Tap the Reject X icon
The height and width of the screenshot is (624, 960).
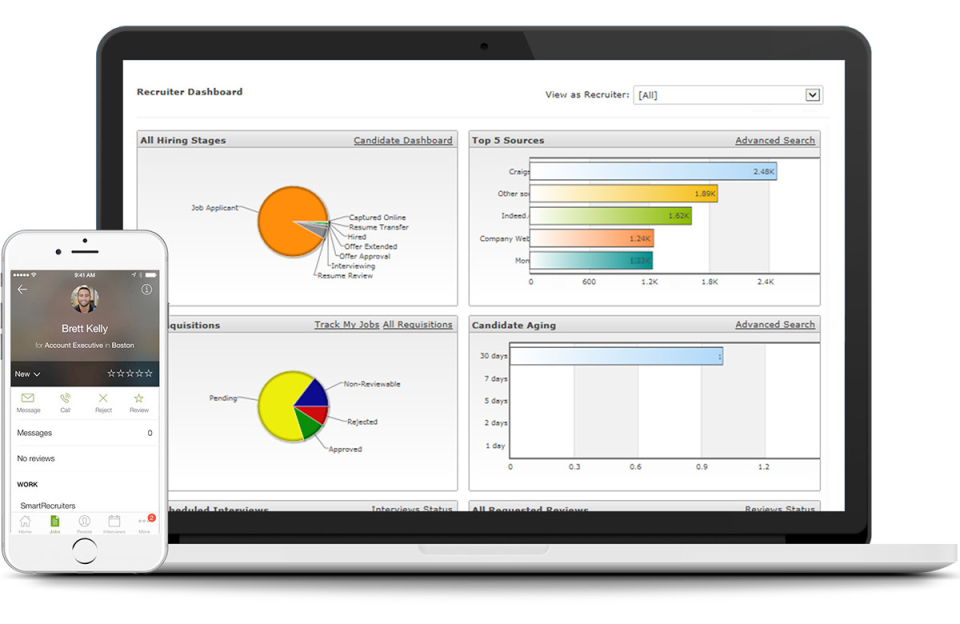point(103,398)
